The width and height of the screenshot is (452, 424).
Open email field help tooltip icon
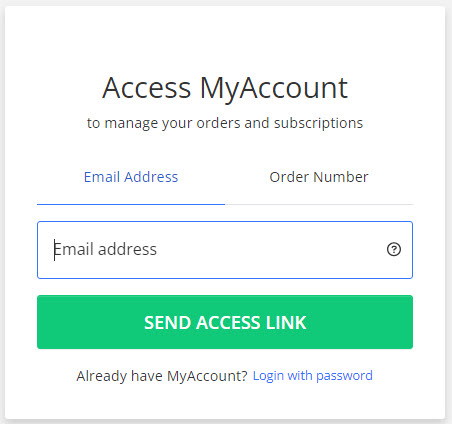[394, 249]
